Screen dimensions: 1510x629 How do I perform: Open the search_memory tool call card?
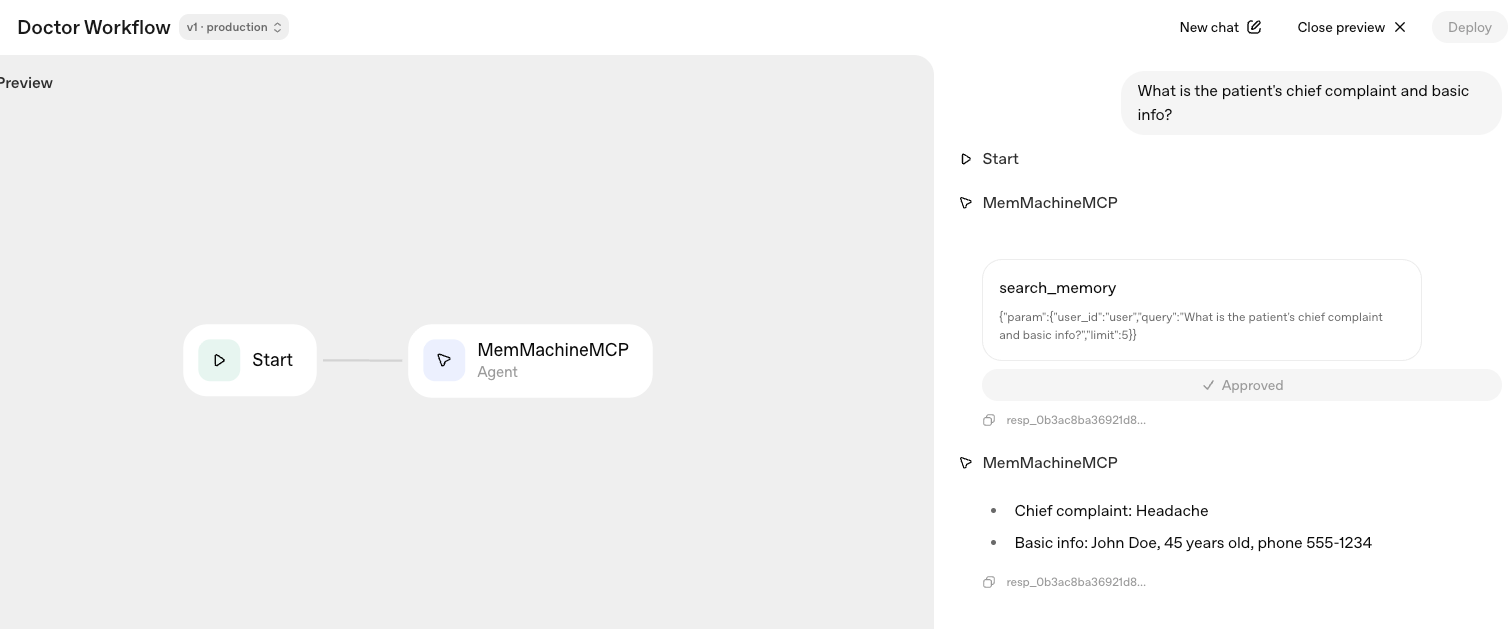(x=1201, y=309)
